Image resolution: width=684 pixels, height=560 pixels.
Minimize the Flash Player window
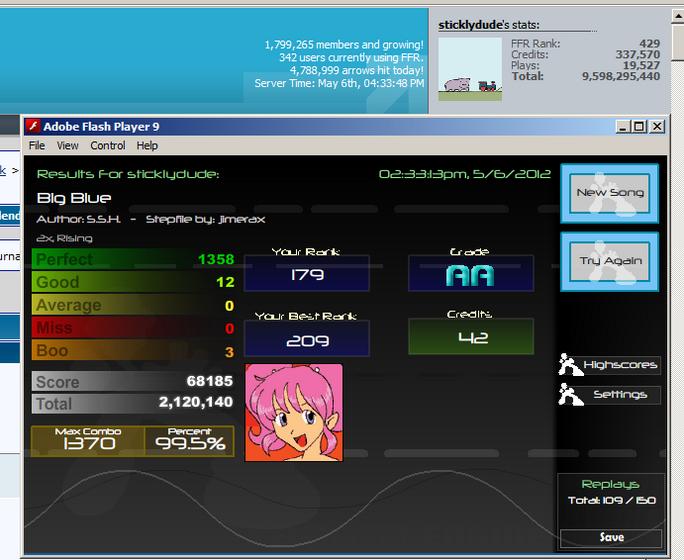point(623,127)
